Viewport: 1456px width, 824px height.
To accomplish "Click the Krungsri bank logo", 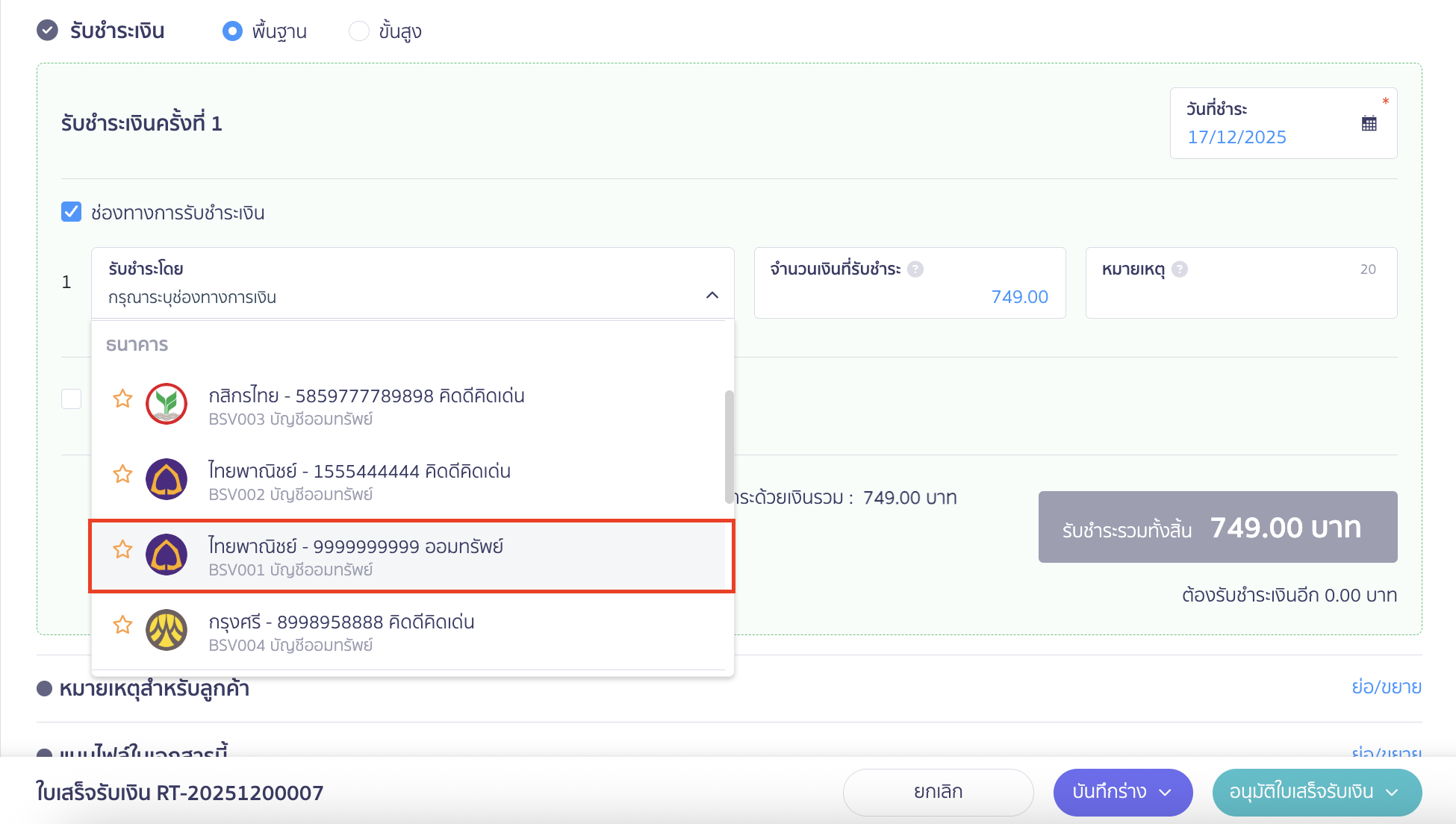I will click(167, 630).
